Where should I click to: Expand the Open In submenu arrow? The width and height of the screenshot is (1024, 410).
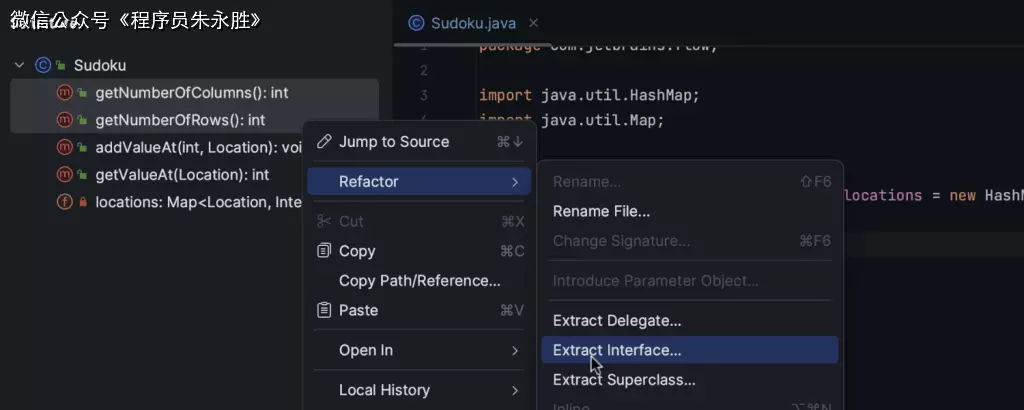pos(515,351)
